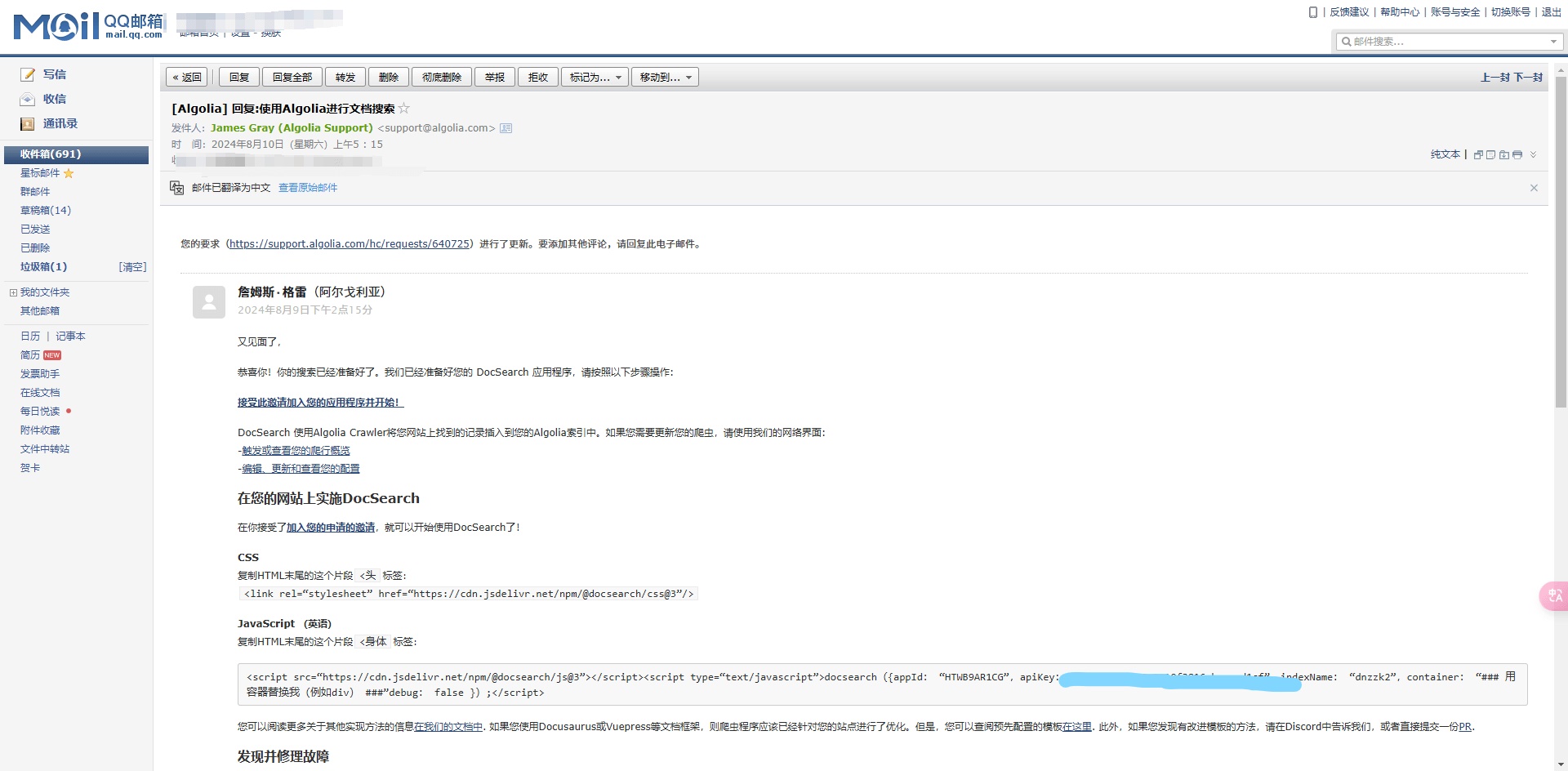The height and width of the screenshot is (771, 1568).
Task: Click 切换账号 at top right
Action: click(1511, 12)
